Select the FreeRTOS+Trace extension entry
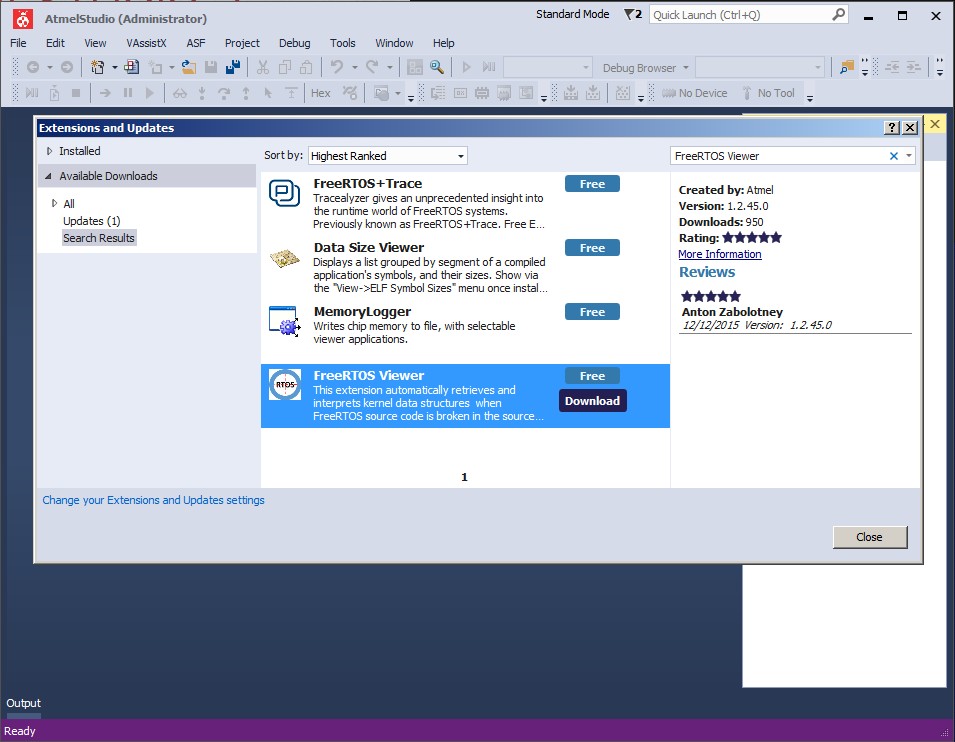This screenshot has height=742, width=955. [x=465, y=204]
